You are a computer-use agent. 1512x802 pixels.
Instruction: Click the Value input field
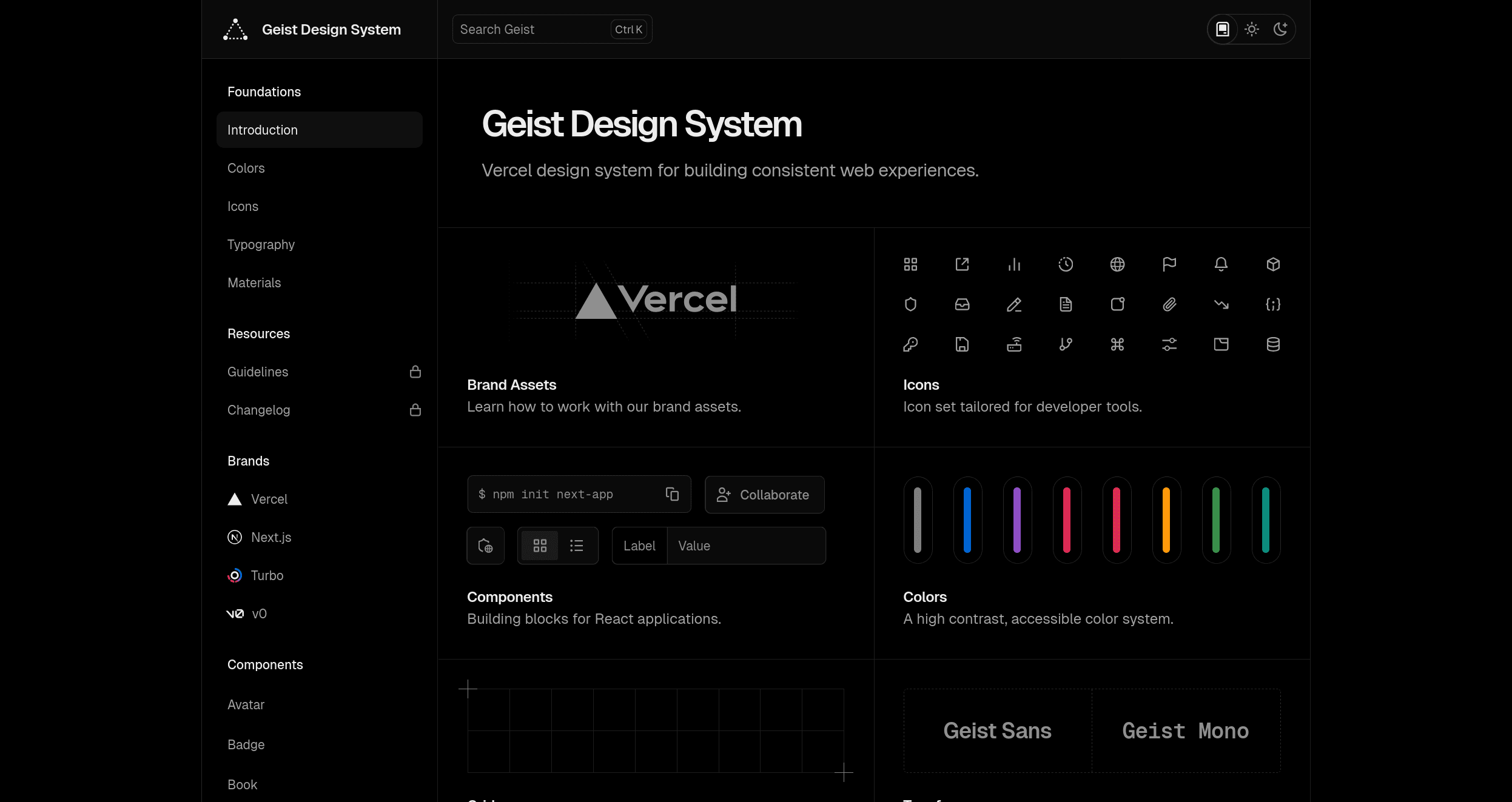(x=746, y=546)
